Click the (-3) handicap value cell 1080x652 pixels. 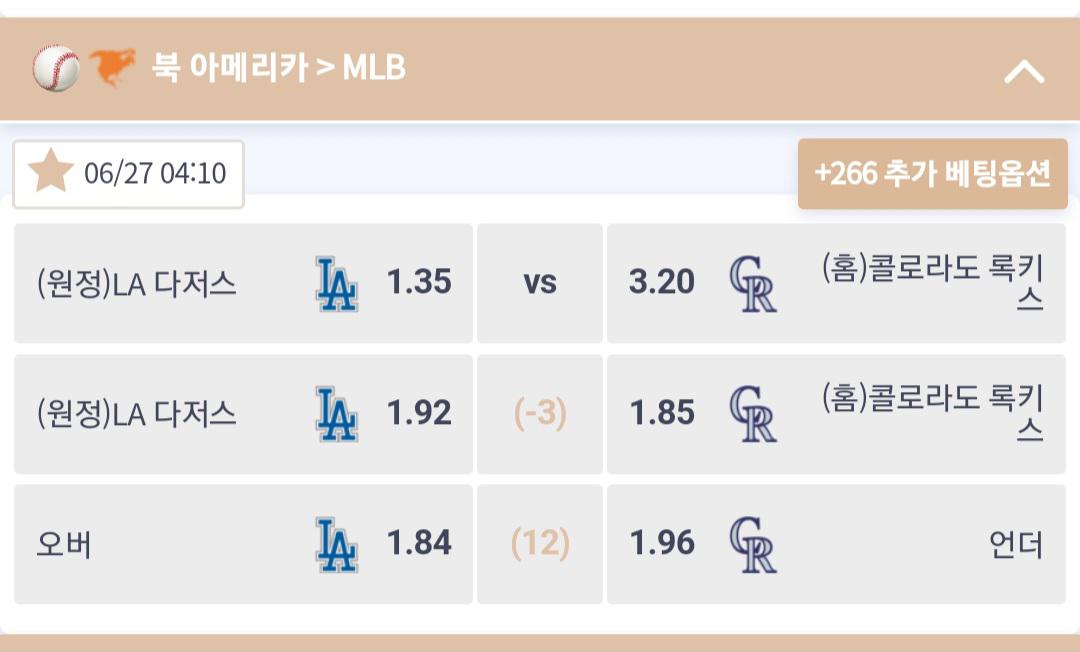point(540,414)
